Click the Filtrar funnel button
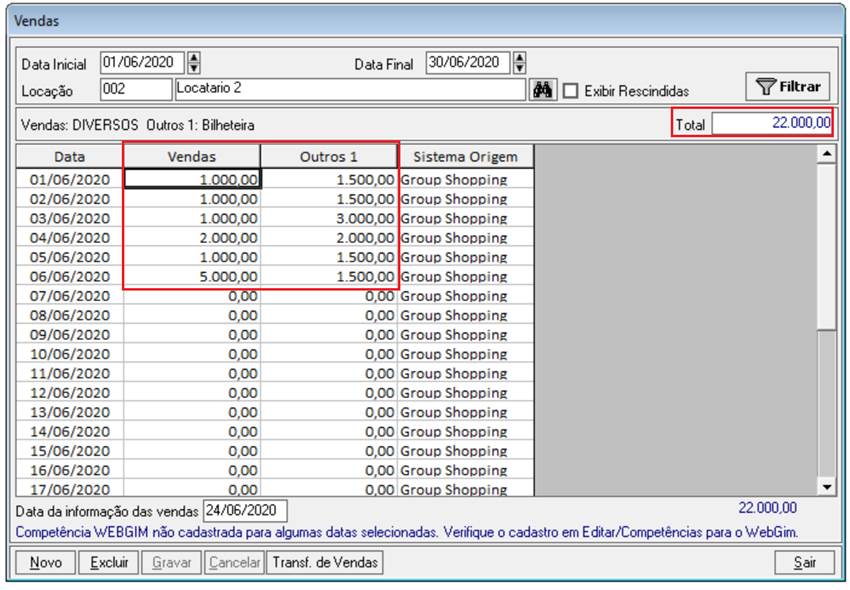This screenshot has height=590, width=850. click(788, 87)
